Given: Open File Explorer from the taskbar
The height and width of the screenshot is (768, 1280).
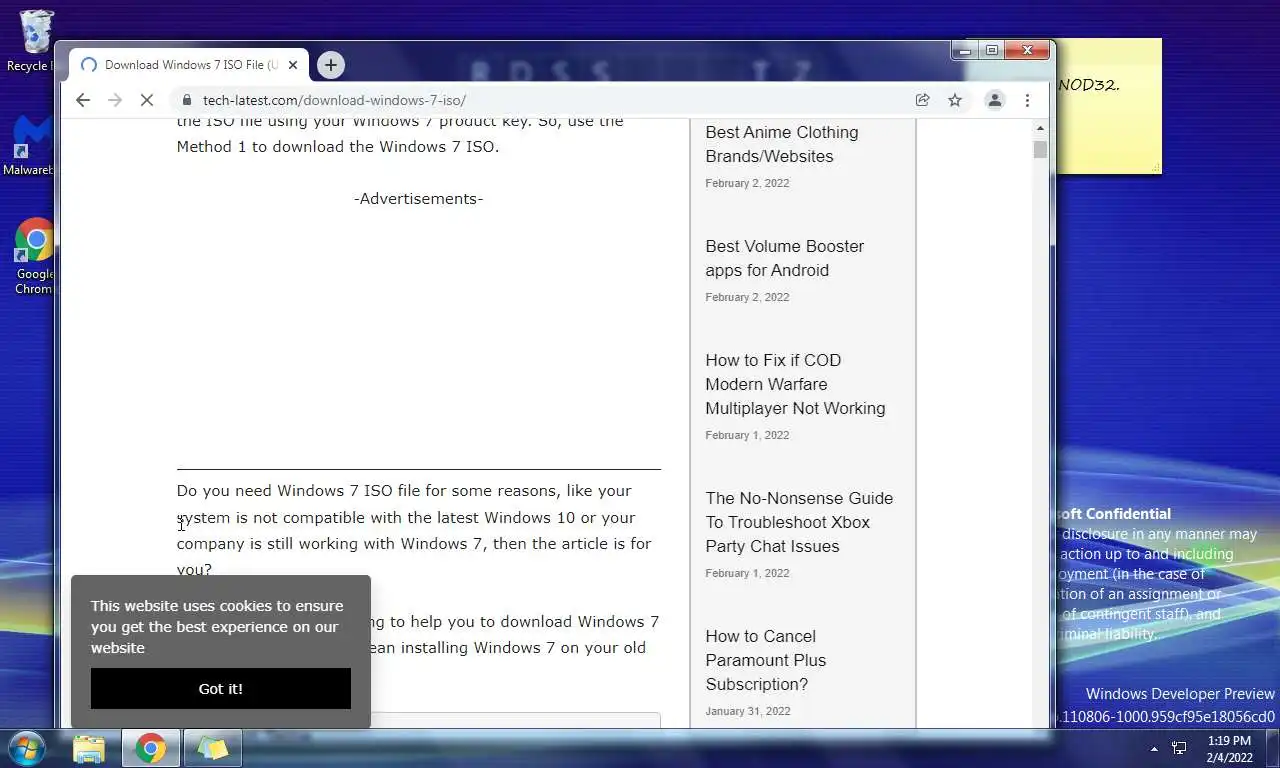Looking at the screenshot, I should pyautogui.click(x=89, y=748).
